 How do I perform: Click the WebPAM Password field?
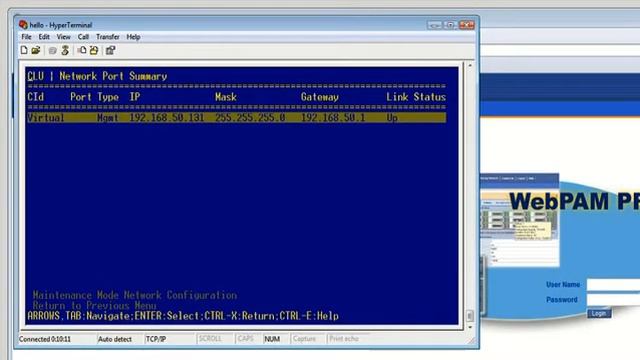(613, 300)
